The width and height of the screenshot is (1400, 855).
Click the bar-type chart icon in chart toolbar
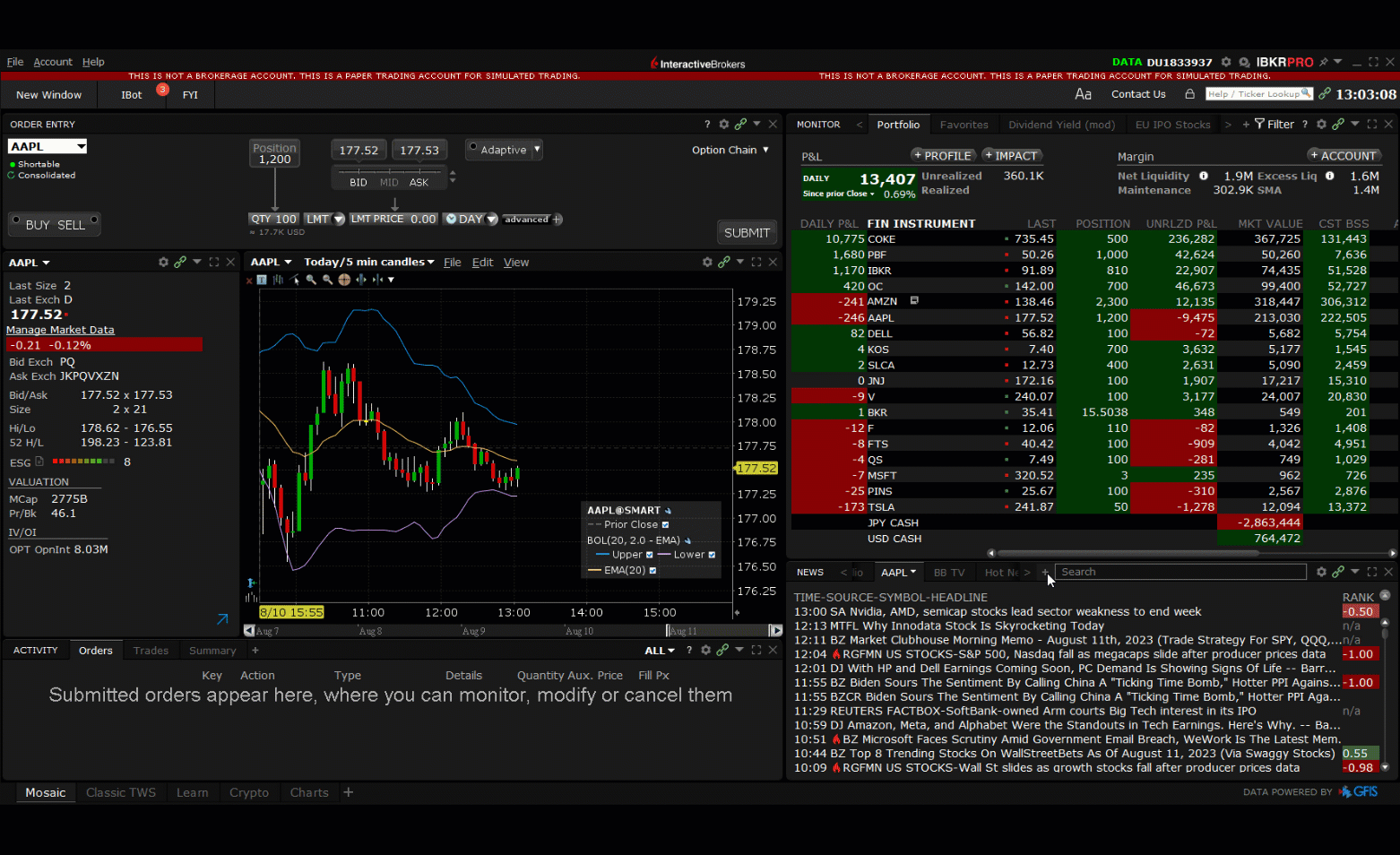278,280
